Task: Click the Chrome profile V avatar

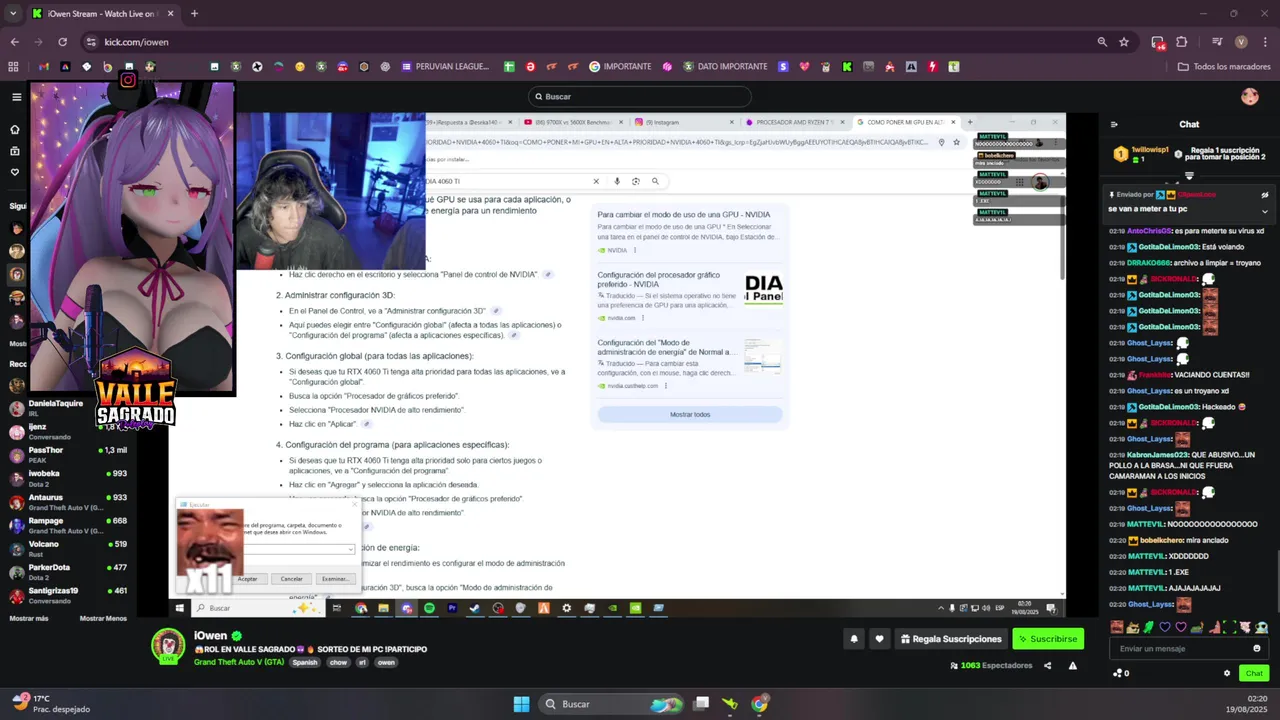Action: (x=1241, y=42)
